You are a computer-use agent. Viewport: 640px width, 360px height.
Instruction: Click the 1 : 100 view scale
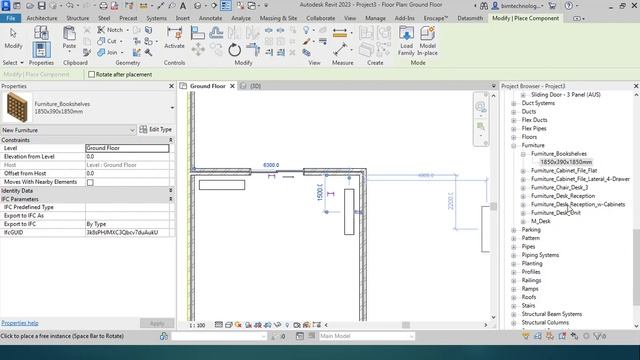[197, 325]
